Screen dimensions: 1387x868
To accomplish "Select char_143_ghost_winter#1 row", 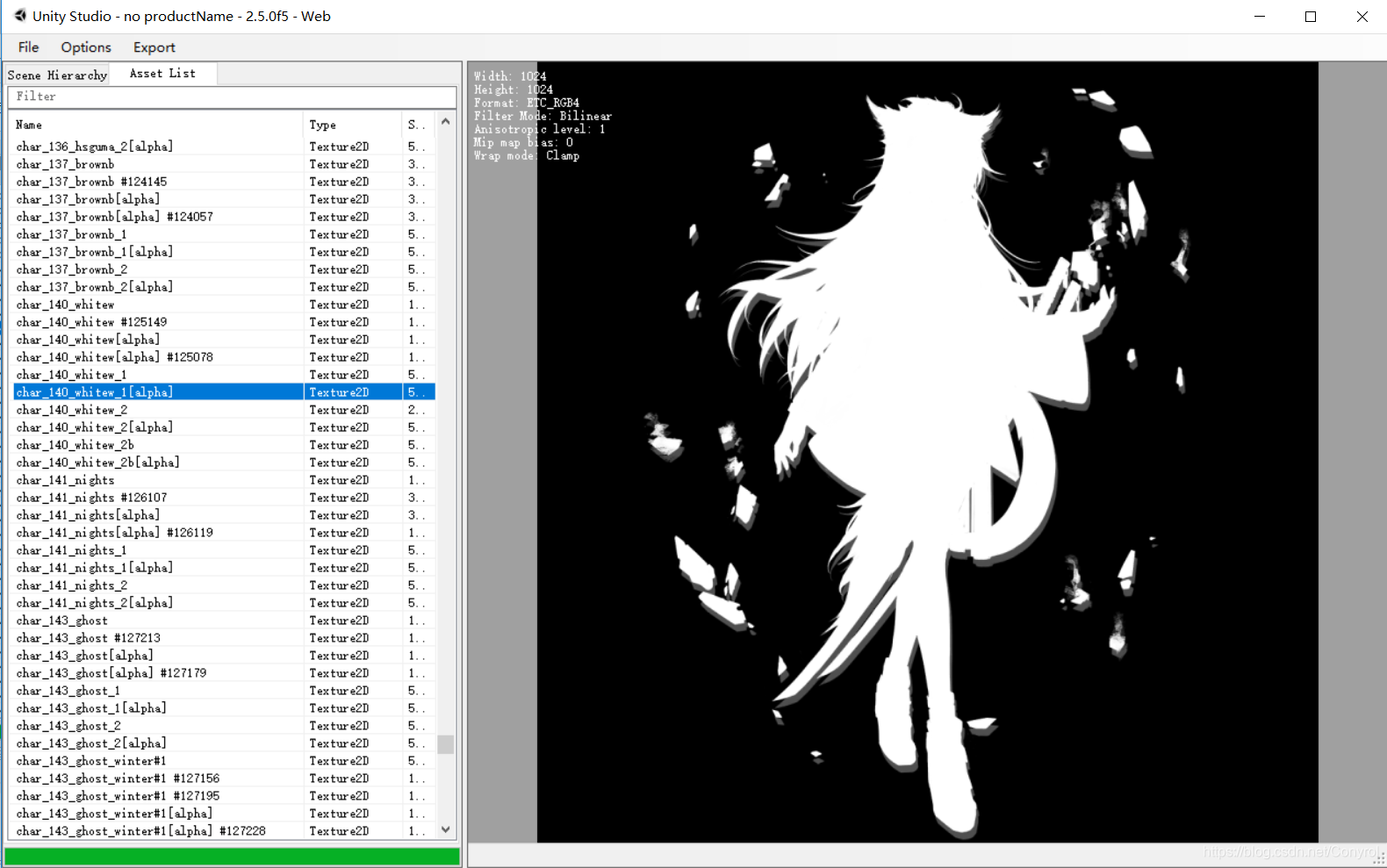I will point(224,761).
